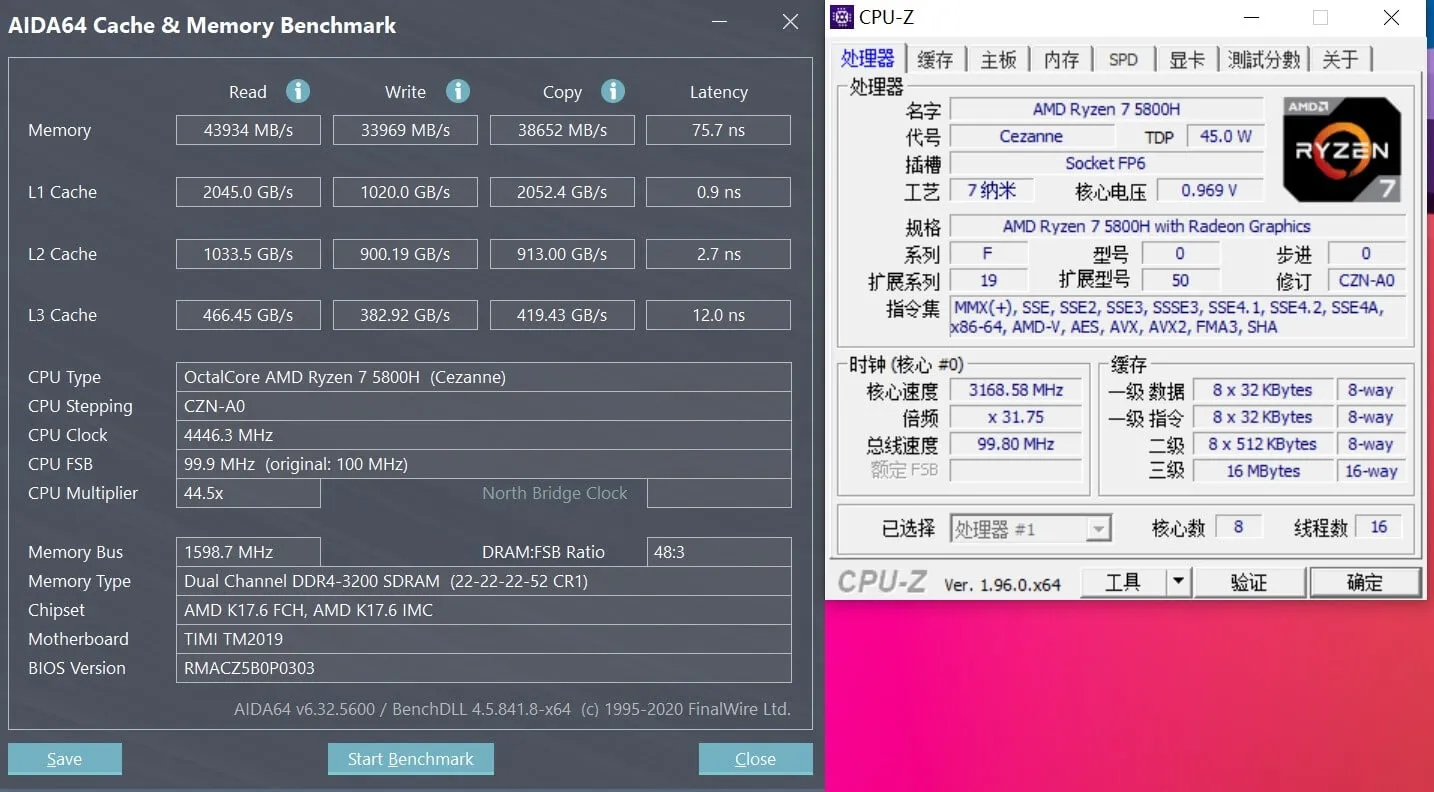Screen dimensions: 1434x792
Task: Open the processor selection dropdown in CPU-Z
Action: [x=1030, y=528]
